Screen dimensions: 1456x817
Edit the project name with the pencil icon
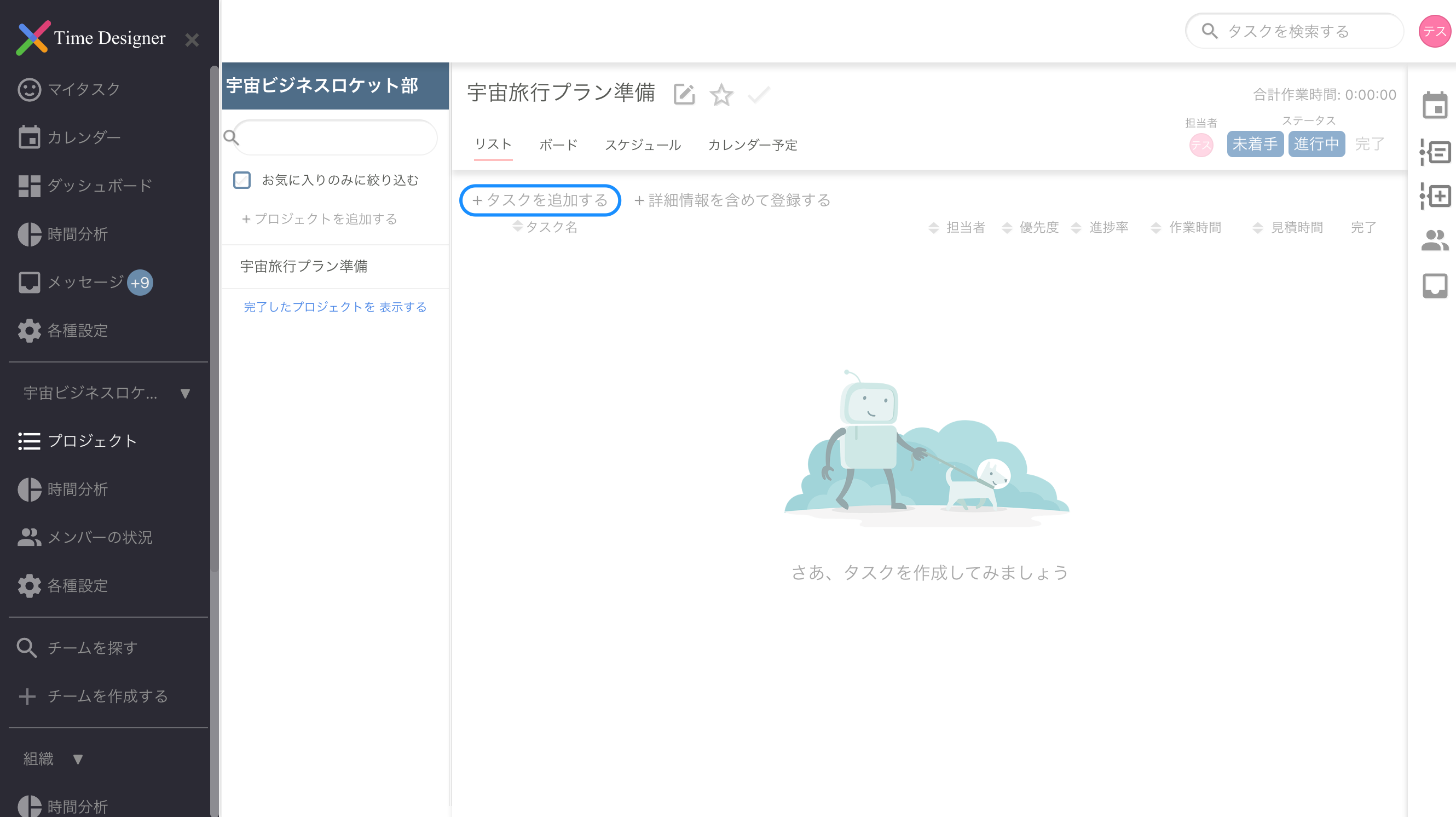coord(684,94)
